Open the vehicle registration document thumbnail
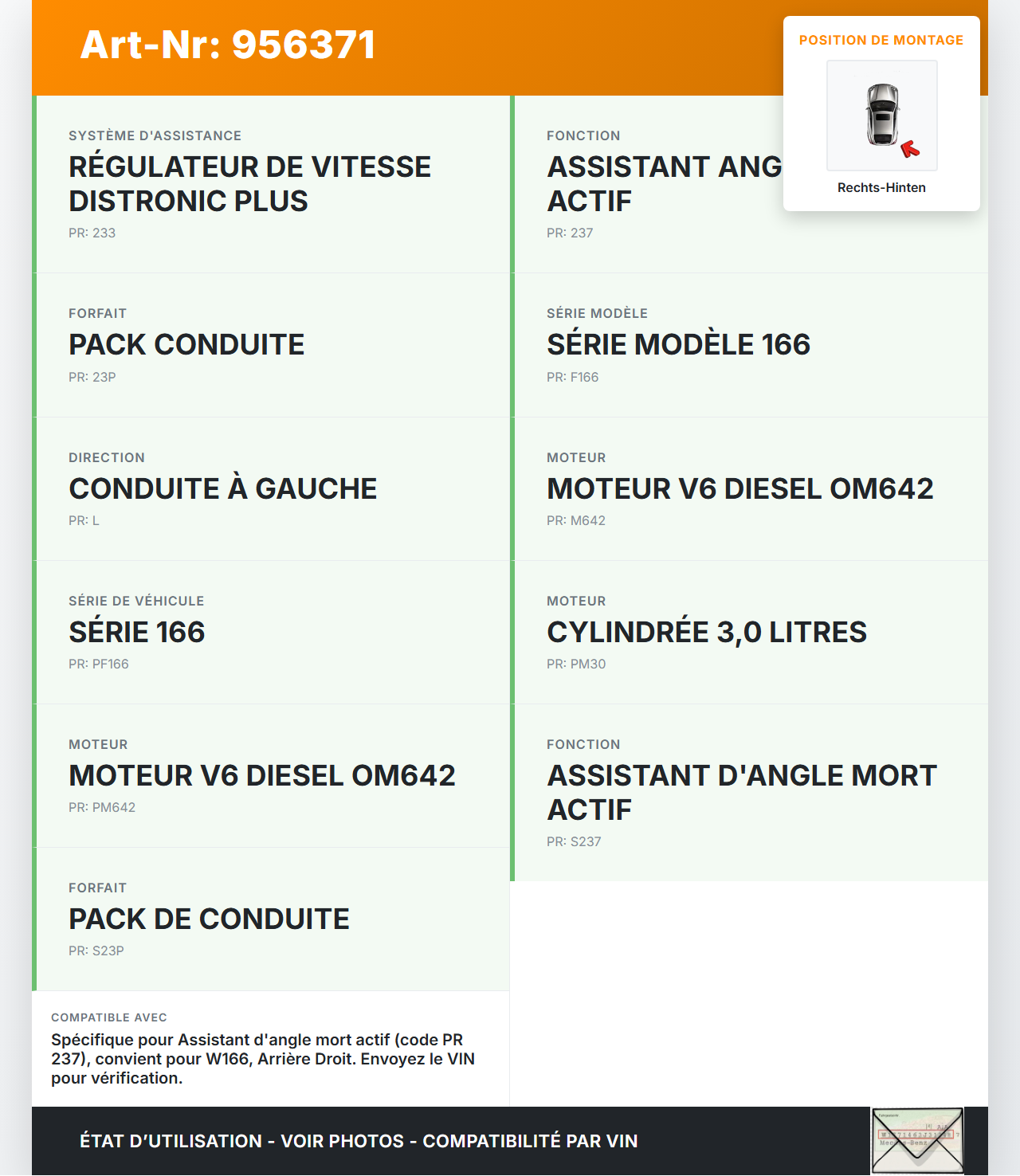 (917, 1140)
